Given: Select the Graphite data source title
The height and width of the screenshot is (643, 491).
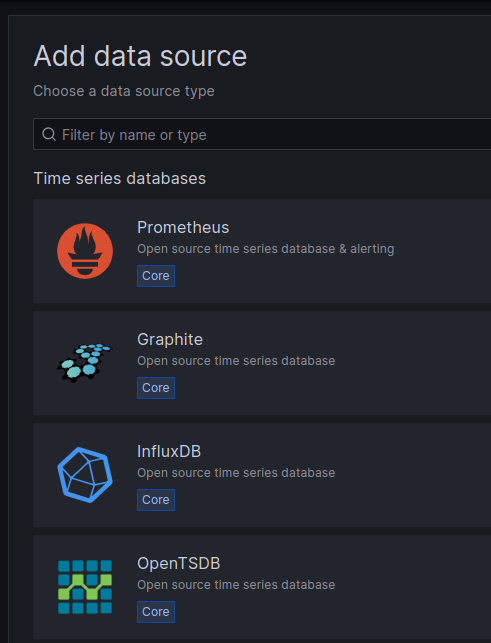Looking at the screenshot, I should (x=170, y=340).
